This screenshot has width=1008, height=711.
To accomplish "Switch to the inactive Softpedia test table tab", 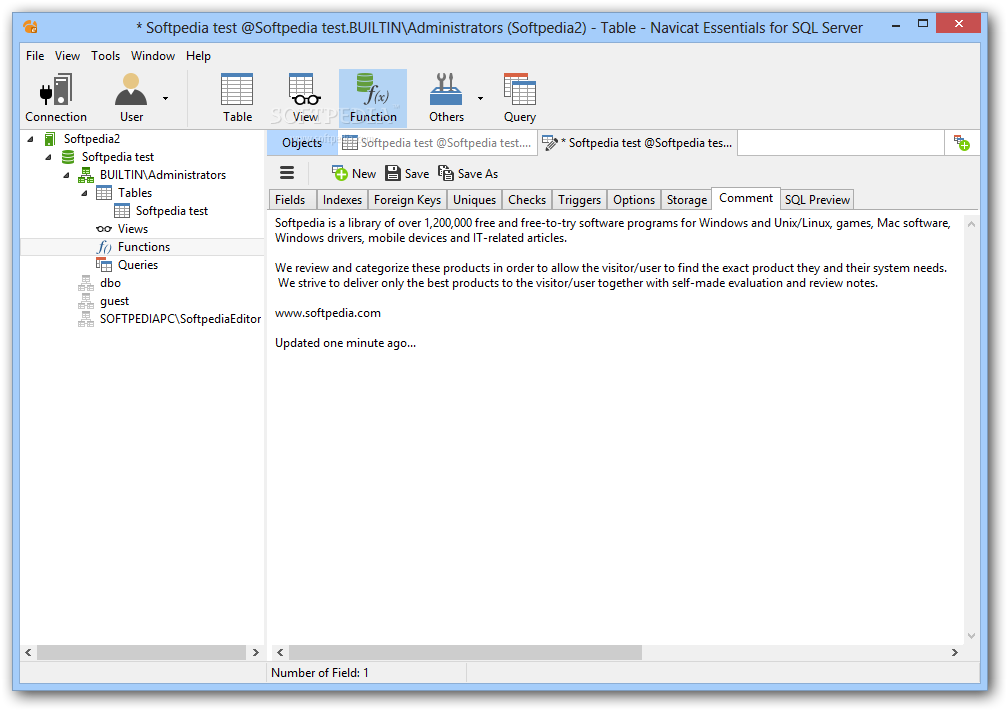I will (437, 143).
